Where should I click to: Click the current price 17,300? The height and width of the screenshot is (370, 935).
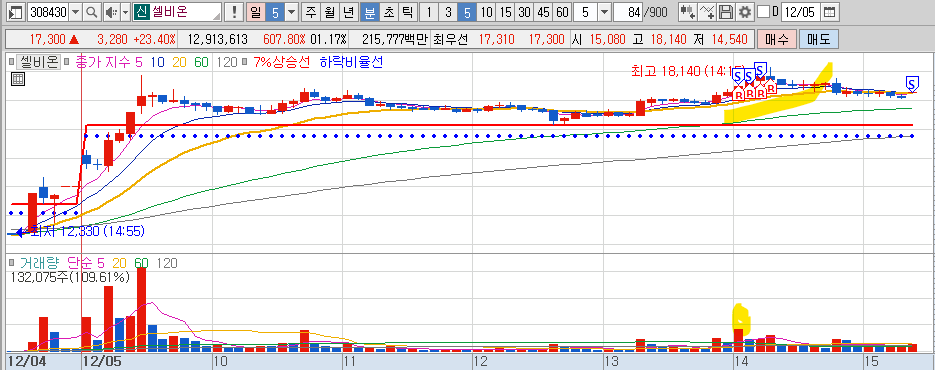pyautogui.click(x=47, y=40)
